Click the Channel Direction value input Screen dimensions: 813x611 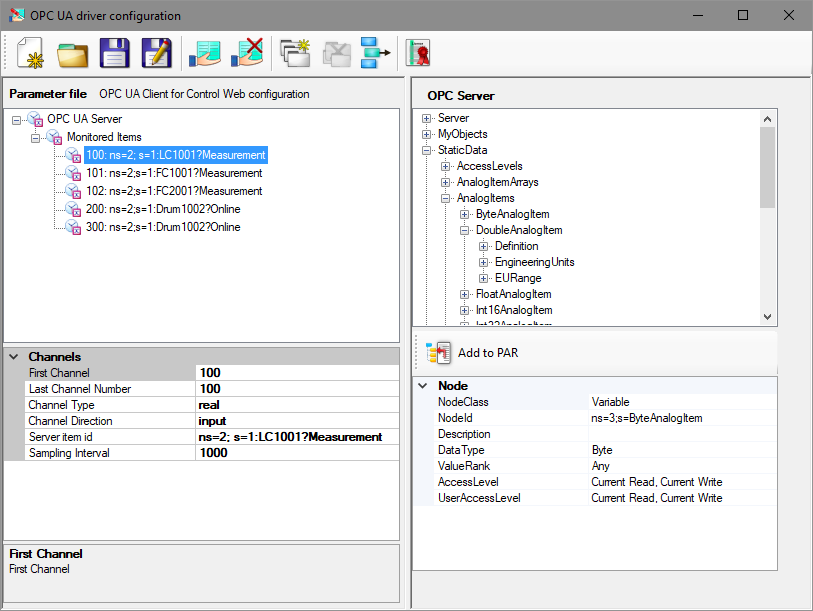[x=297, y=421]
